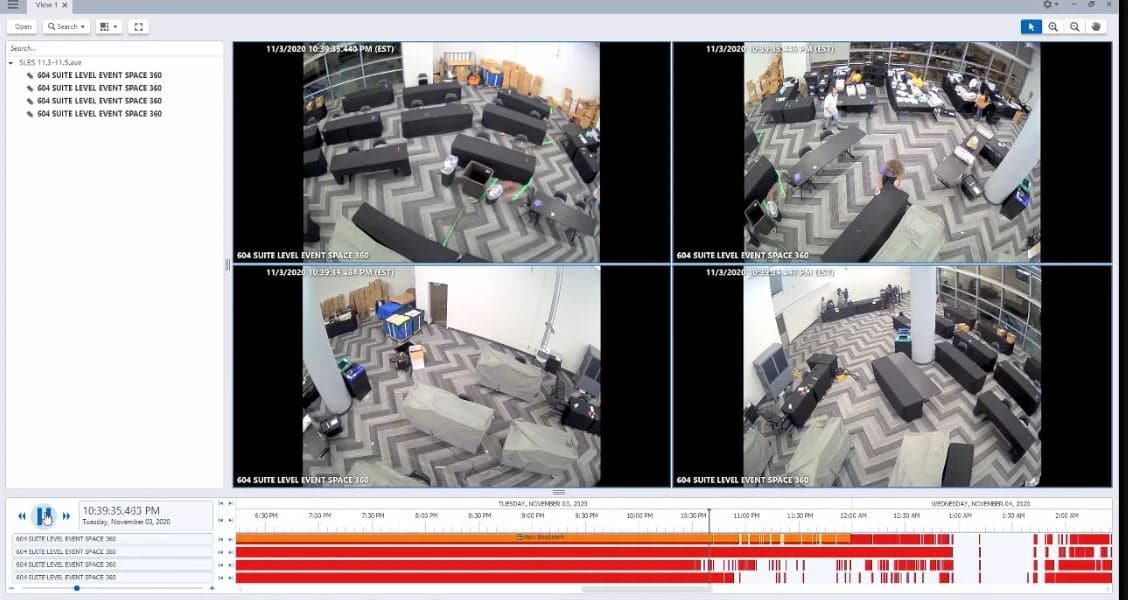Viewport: 1128px width, 600px height.
Task: Open settings gear dropdown
Action: coord(1050,5)
